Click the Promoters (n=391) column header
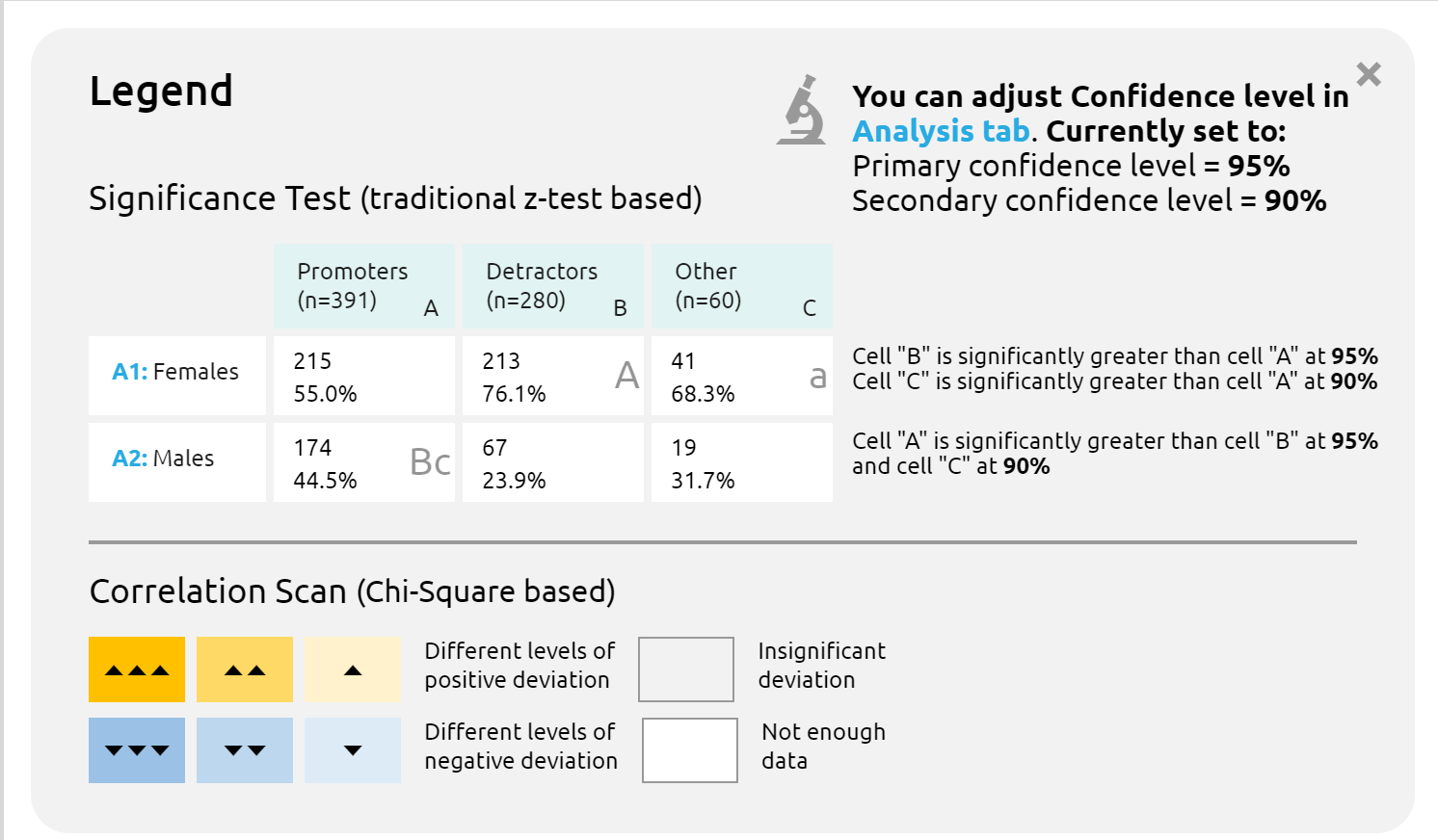 pyautogui.click(x=364, y=286)
